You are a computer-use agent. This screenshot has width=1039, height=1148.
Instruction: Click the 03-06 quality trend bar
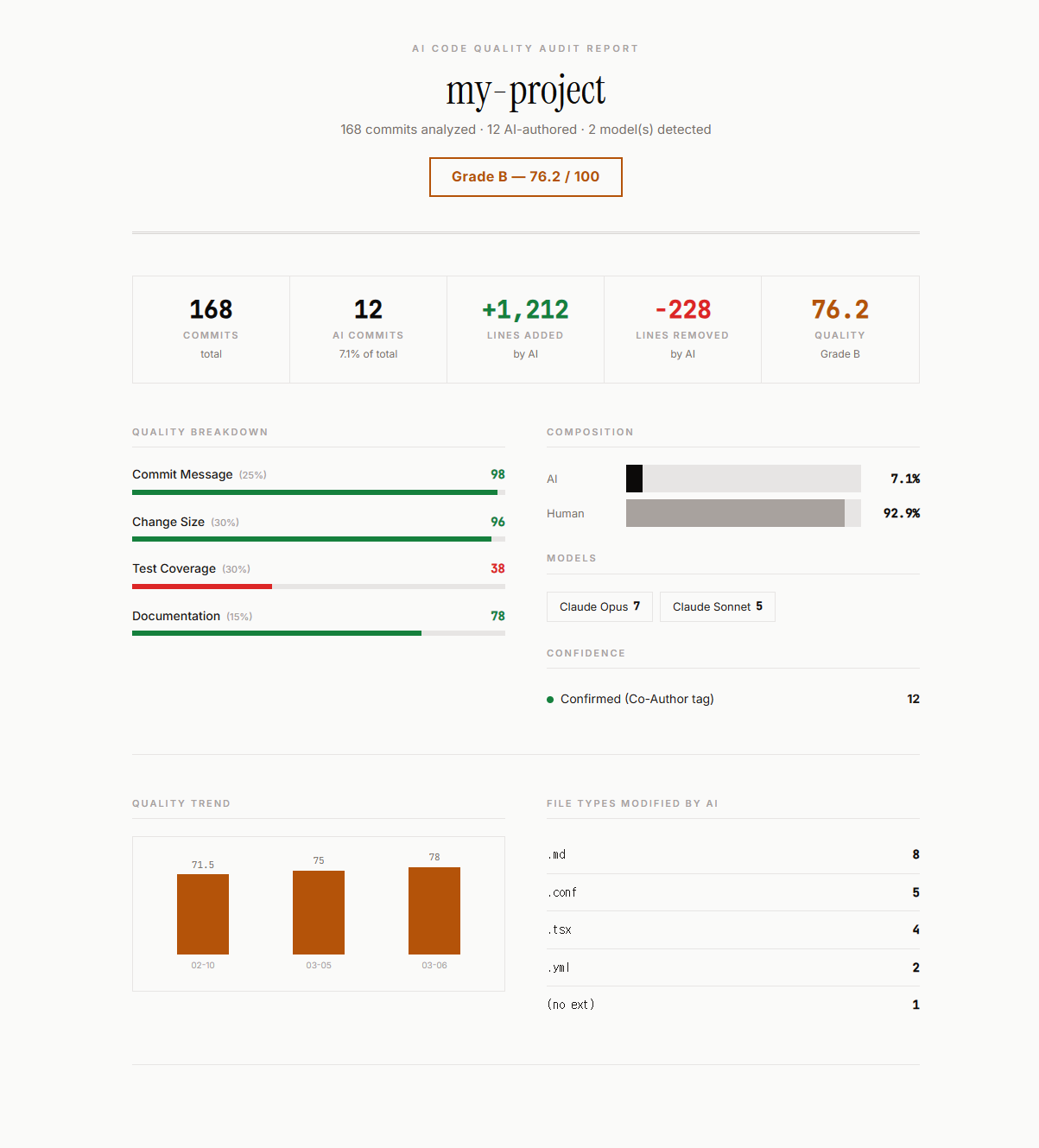(434, 910)
